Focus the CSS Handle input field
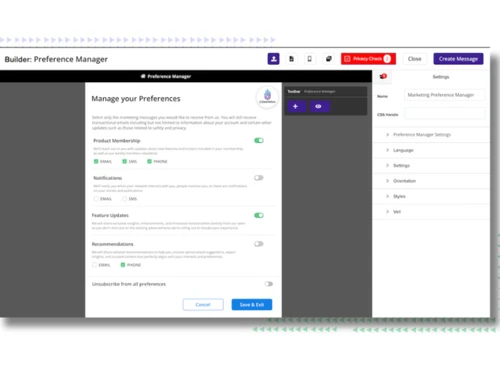Viewport: 500px width, 375px height. click(x=445, y=113)
